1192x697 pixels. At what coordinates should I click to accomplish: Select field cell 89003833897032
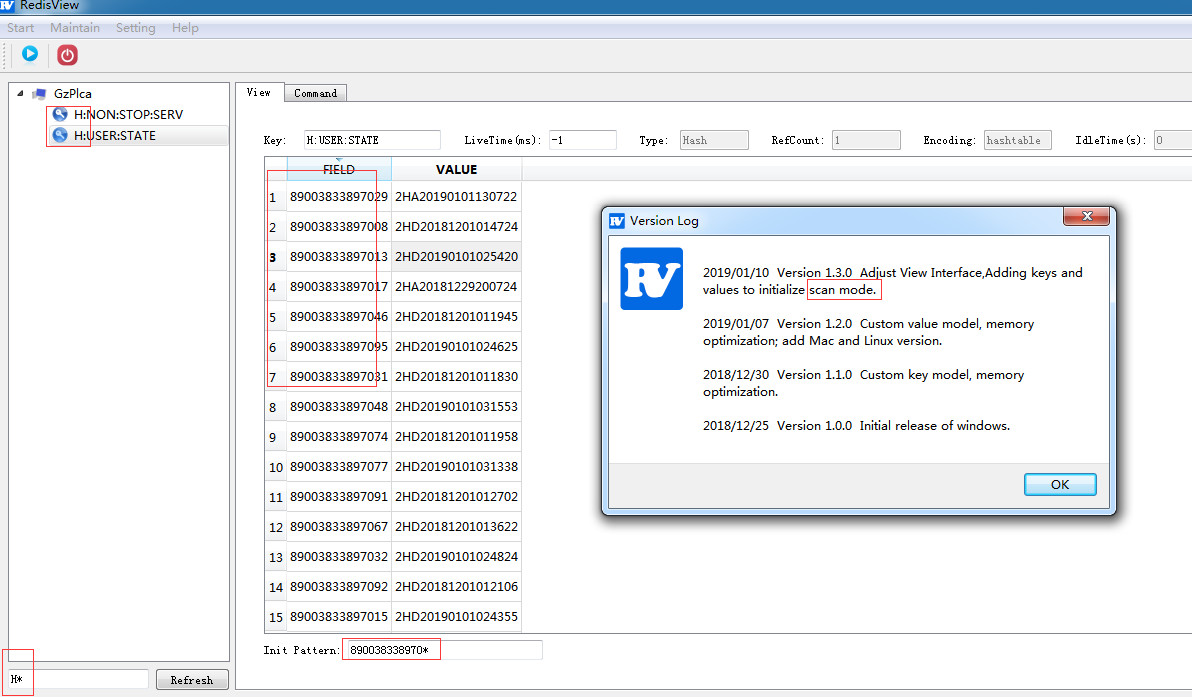[339, 556]
